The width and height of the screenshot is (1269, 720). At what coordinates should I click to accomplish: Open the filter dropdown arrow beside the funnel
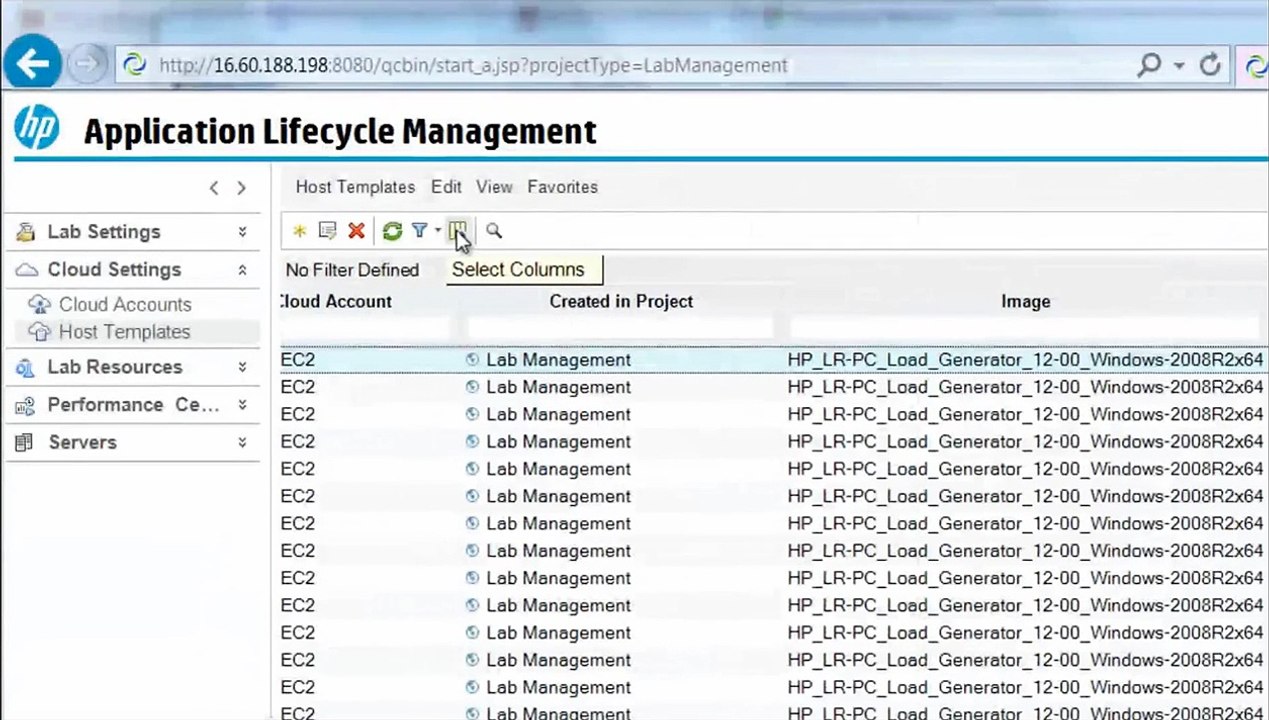[437, 232]
